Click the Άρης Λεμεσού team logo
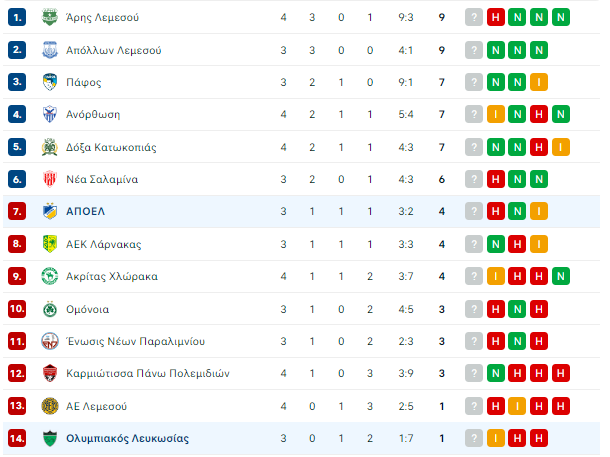This screenshot has height=457, width=610. (x=49, y=17)
